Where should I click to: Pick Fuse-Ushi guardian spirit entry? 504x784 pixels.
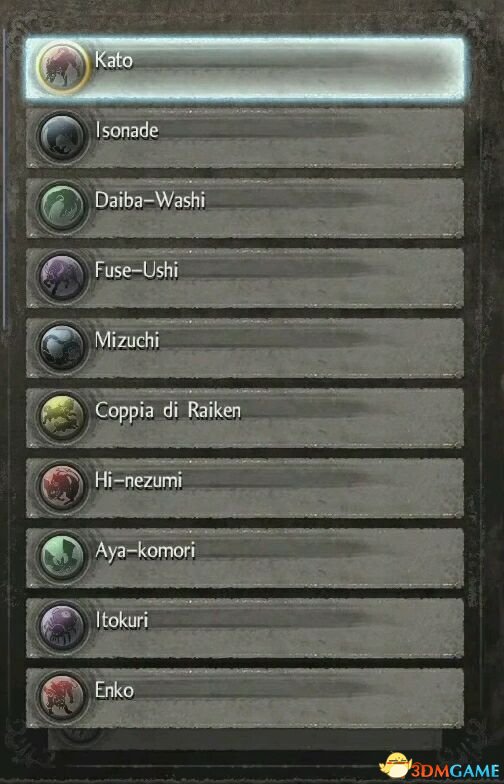coord(245,278)
